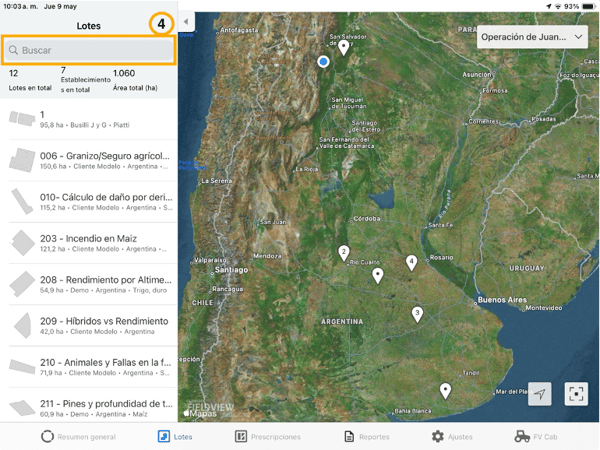Tap the field shape thumbnail for lot 209

click(x=23, y=325)
